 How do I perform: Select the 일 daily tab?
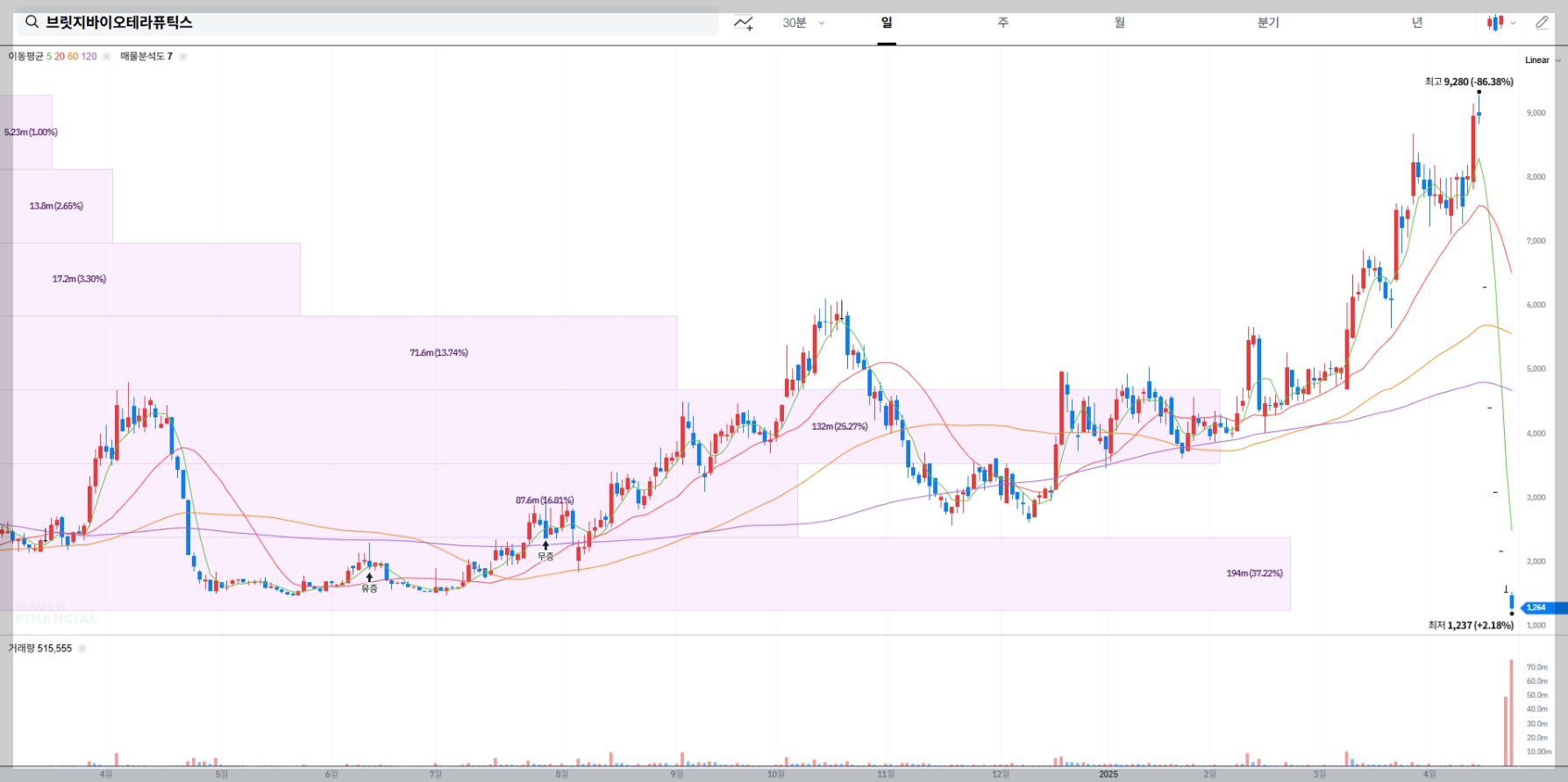pyautogui.click(x=887, y=23)
